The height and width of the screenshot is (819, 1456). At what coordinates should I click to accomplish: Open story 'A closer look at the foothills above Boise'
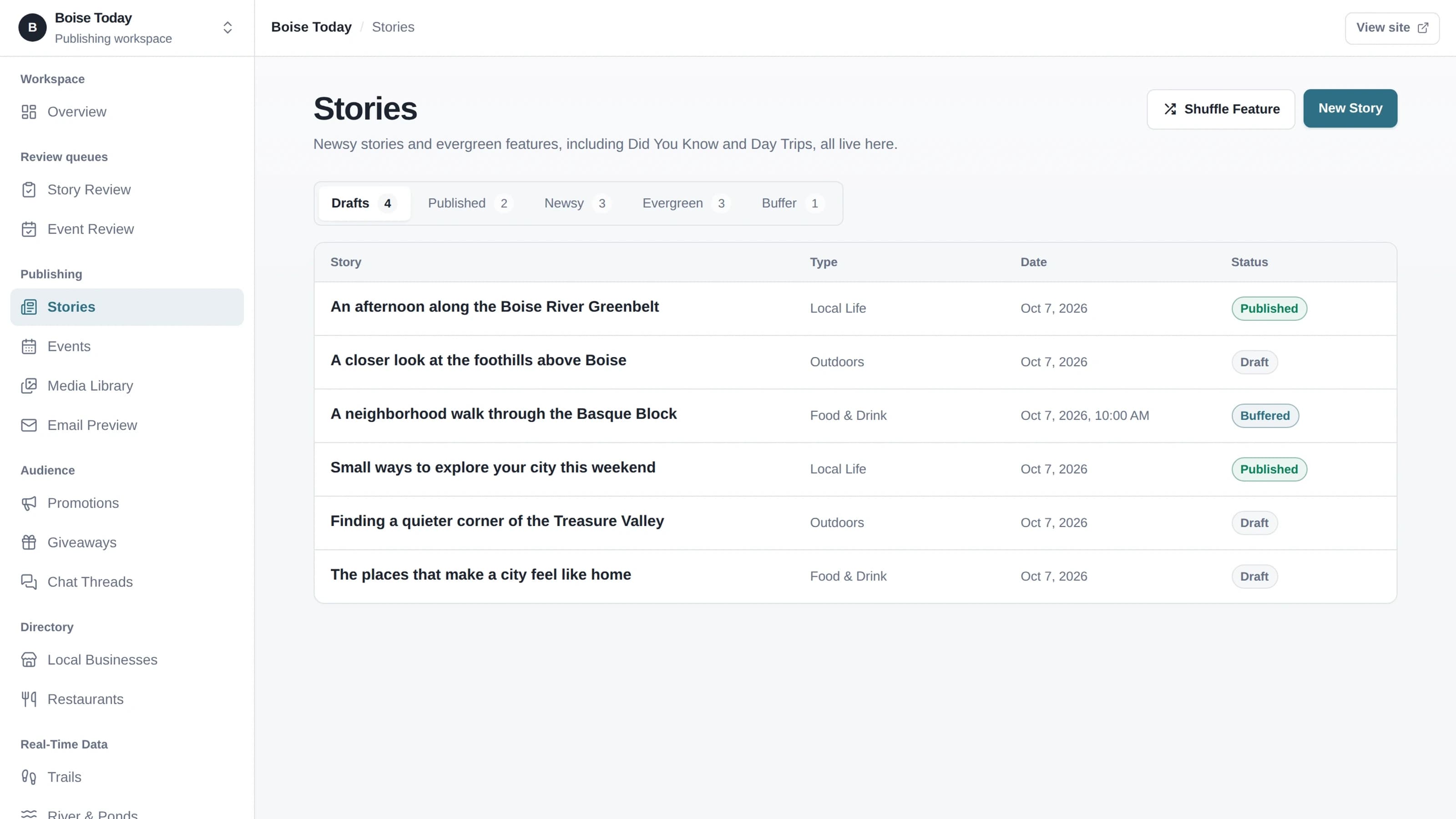coord(478,360)
